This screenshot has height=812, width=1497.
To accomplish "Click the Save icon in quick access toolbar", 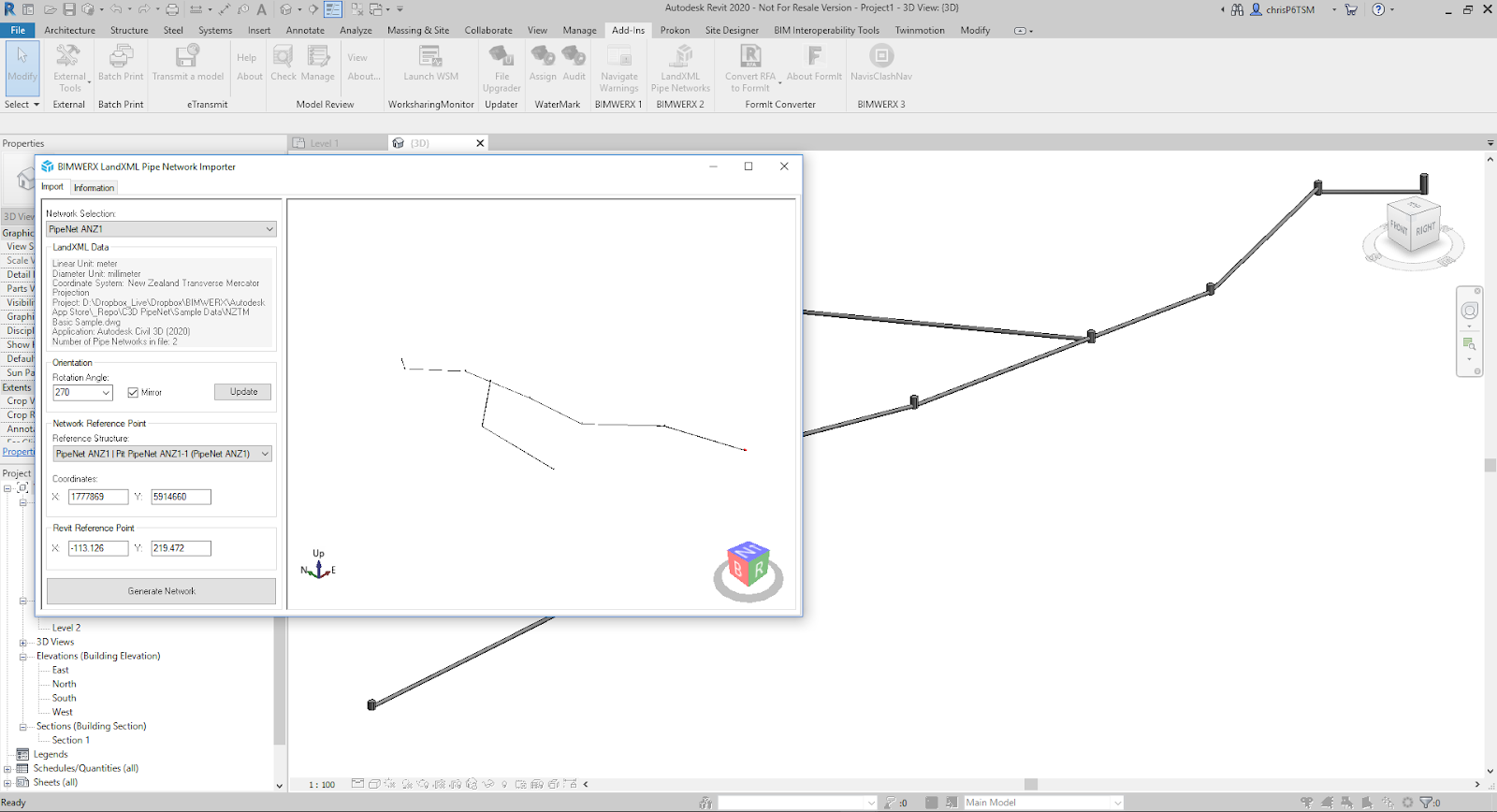I will click(69, 9).
